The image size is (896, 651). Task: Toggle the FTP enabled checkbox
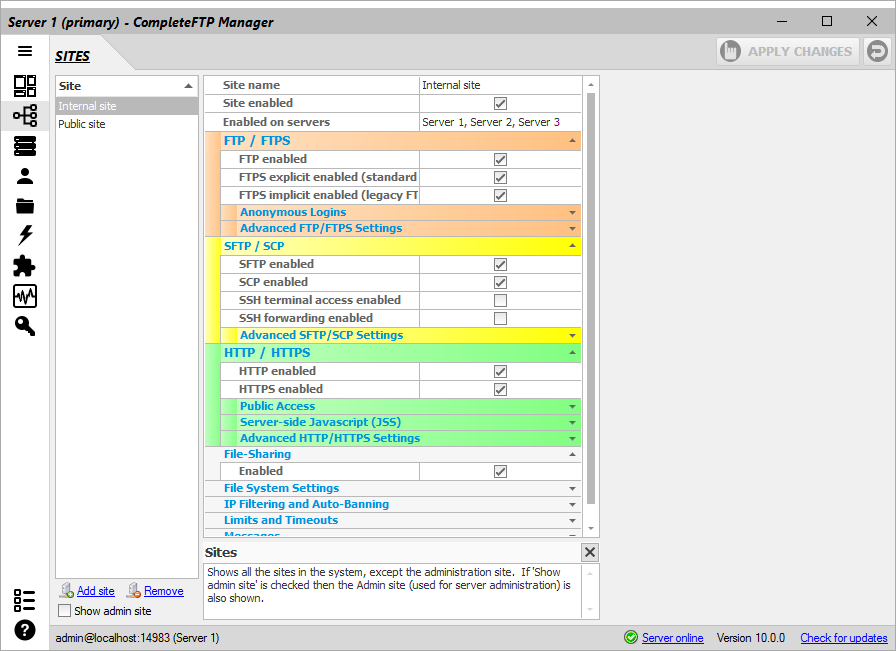[500, 159]
